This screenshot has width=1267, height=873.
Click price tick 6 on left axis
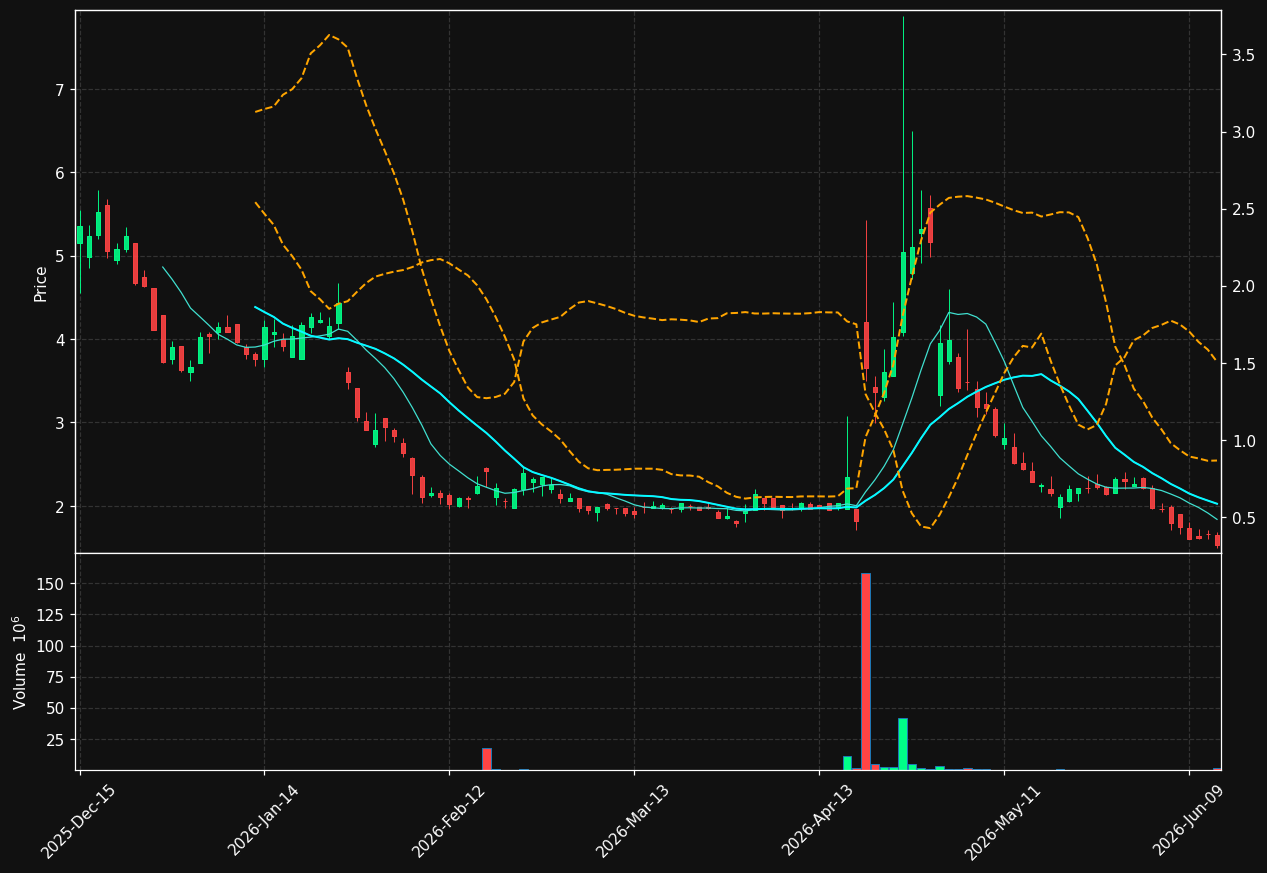59,173
